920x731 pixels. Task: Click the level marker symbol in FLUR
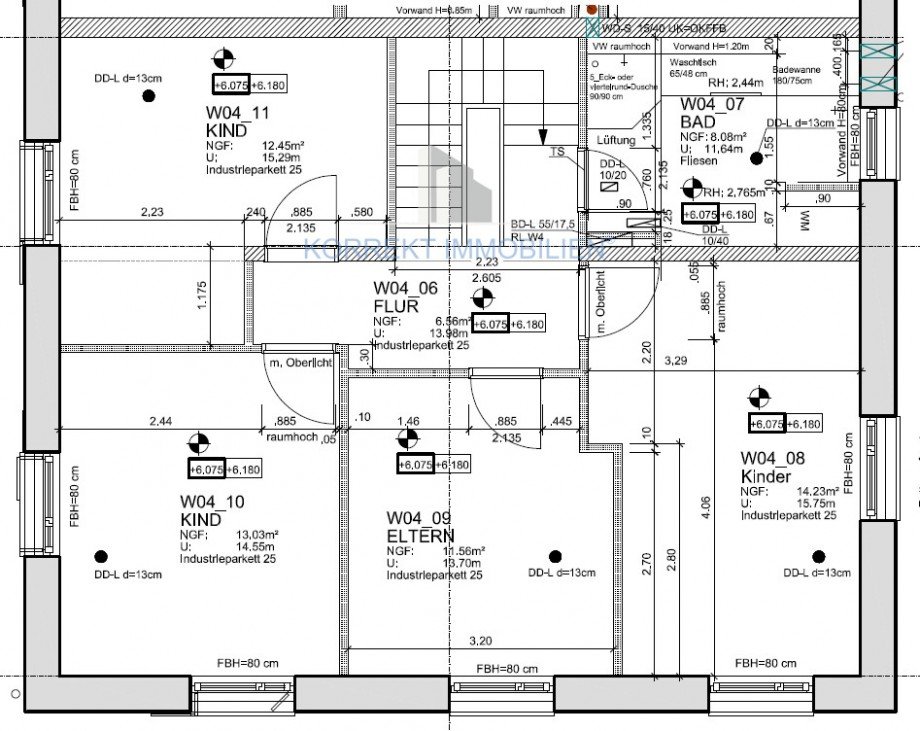click(x=483, y=299)
